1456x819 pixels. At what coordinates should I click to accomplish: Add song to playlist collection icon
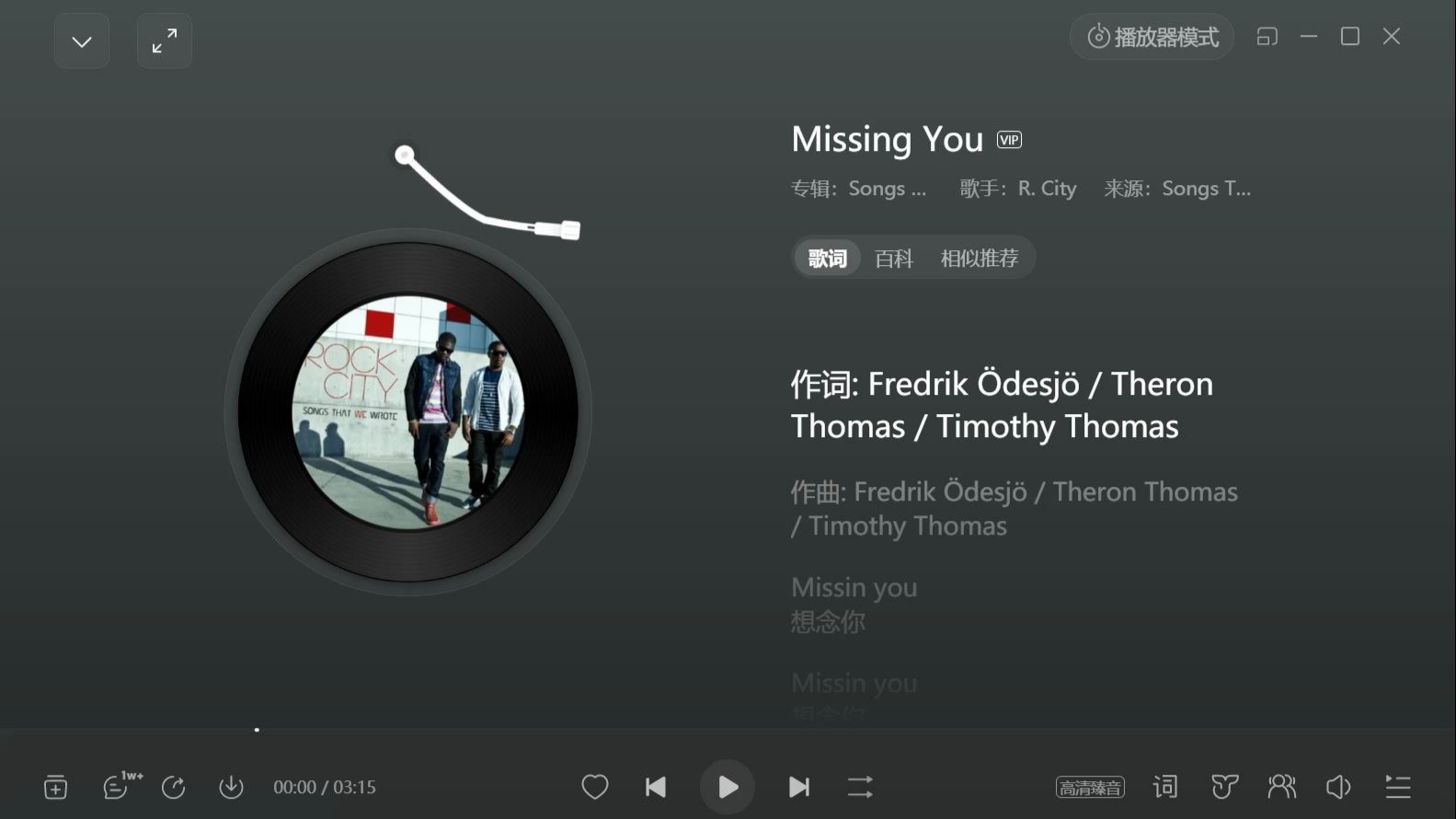[x=55, y=788]
